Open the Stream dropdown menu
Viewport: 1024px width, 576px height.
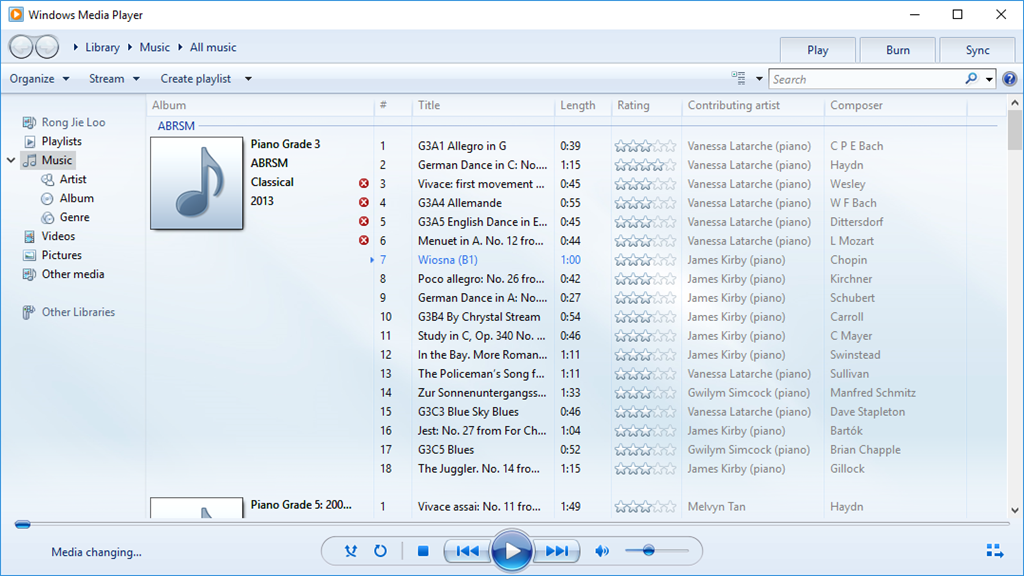coord(114,78)
